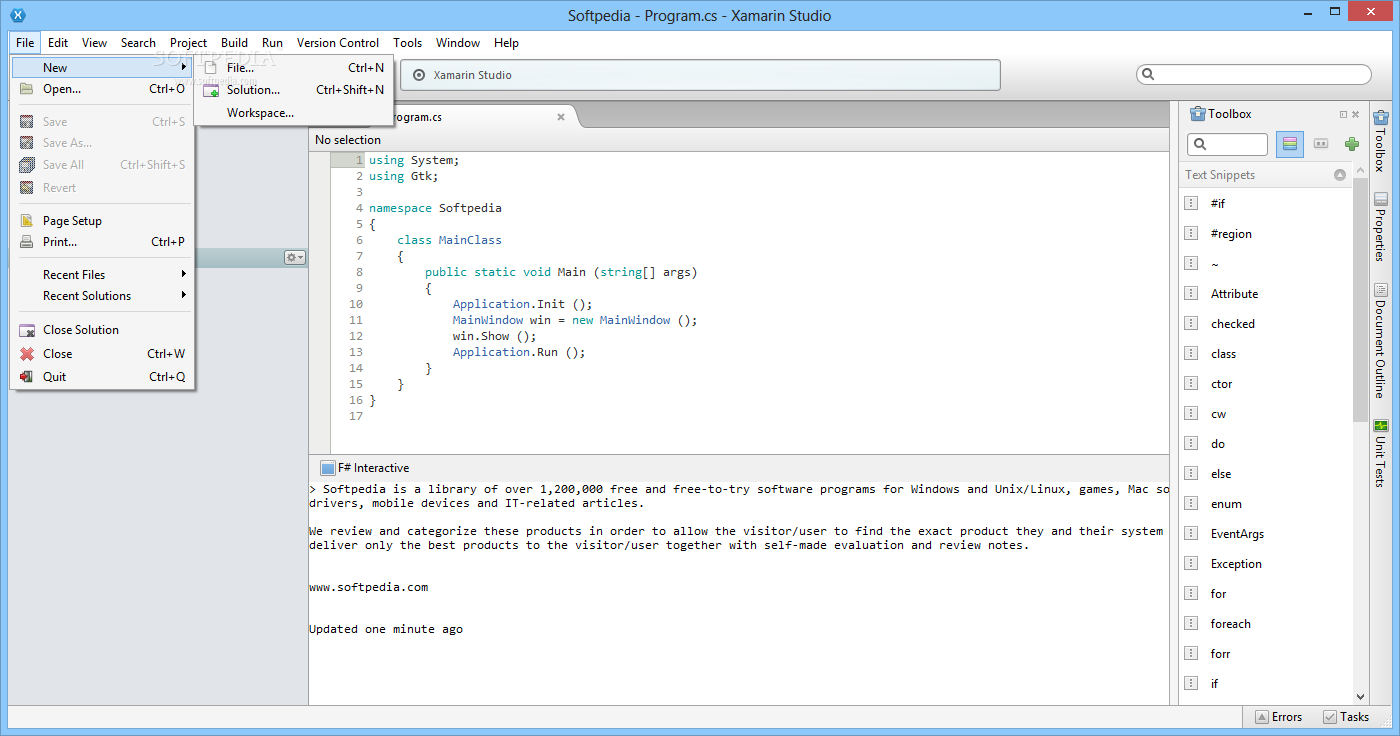Click the new Solution icon in submenu
Screen dimensions: 1400x736
tap(210, 90)
